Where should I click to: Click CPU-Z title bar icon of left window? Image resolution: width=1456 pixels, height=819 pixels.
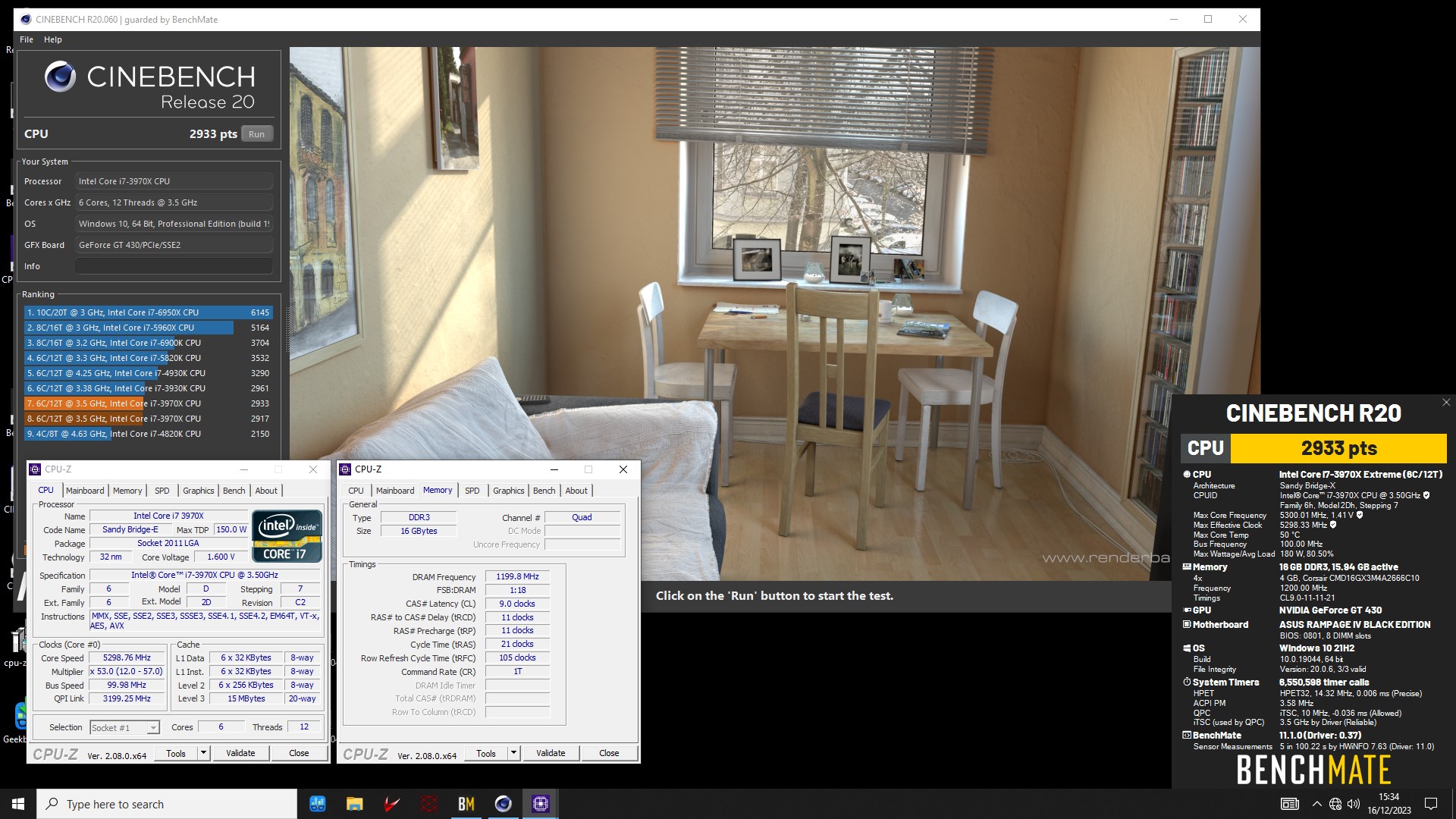click(x=36, y=469)
